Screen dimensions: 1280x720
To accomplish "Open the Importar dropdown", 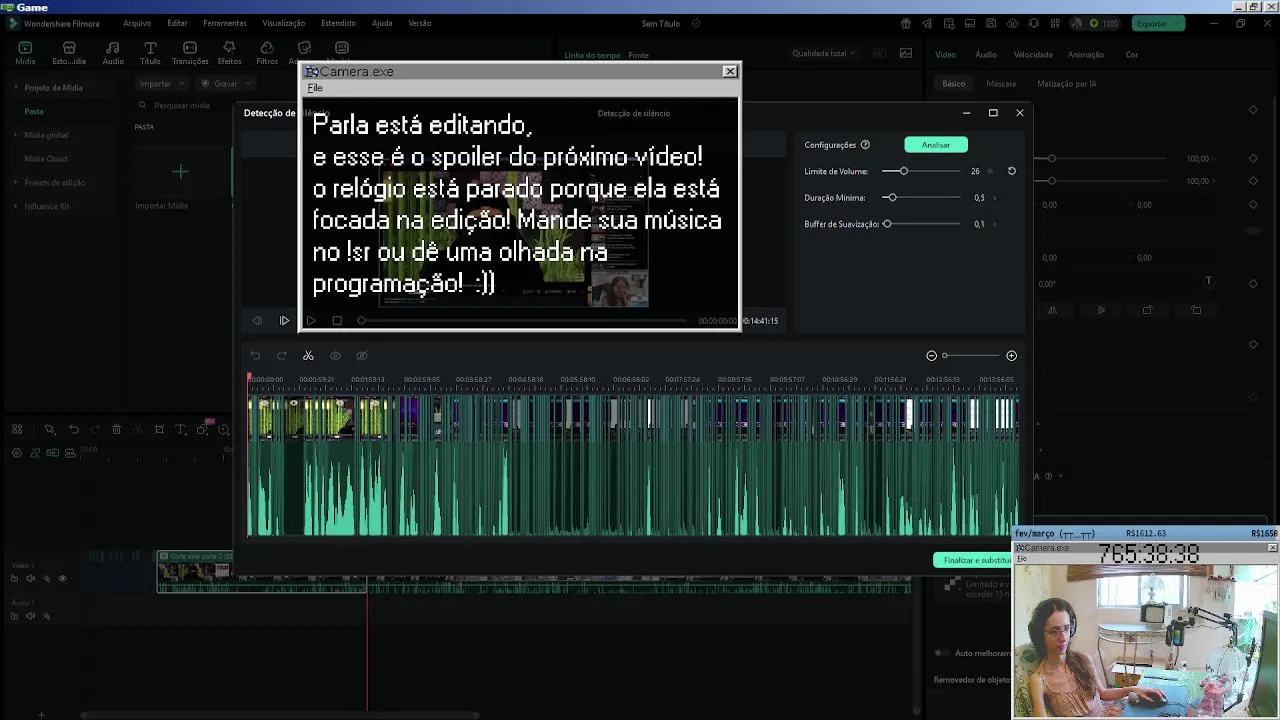I will (x=161, y=84).
